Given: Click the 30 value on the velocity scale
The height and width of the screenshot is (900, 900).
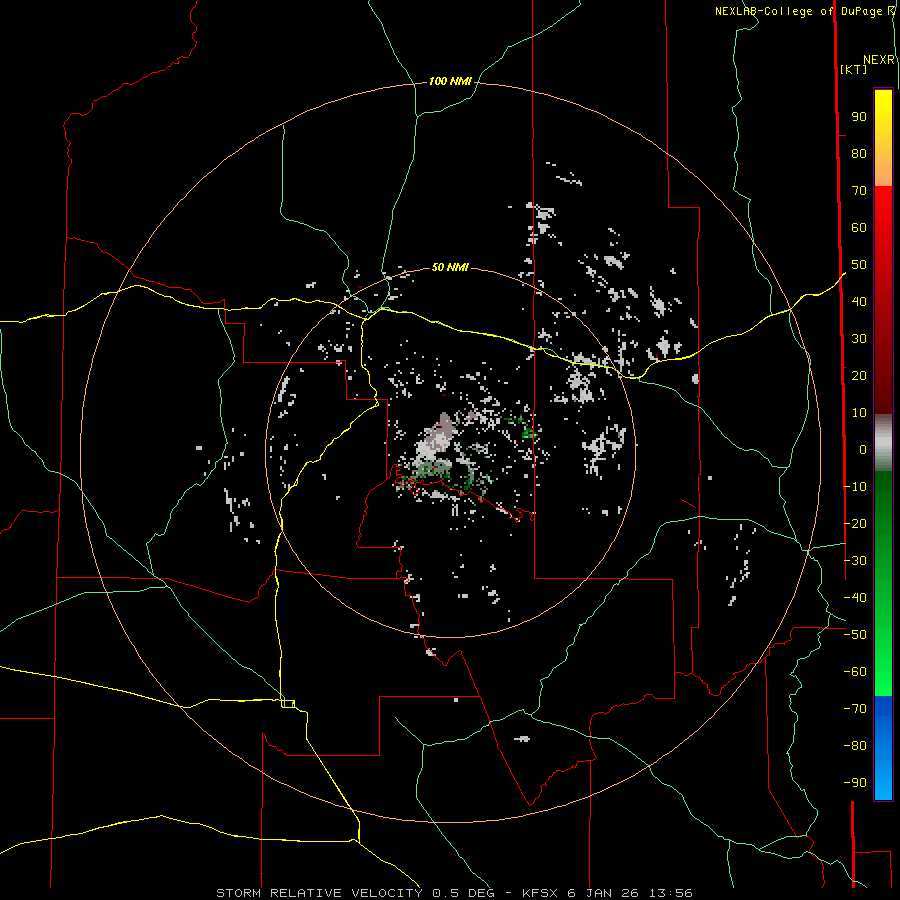Looking at the screenshot, I should [859, 339].
